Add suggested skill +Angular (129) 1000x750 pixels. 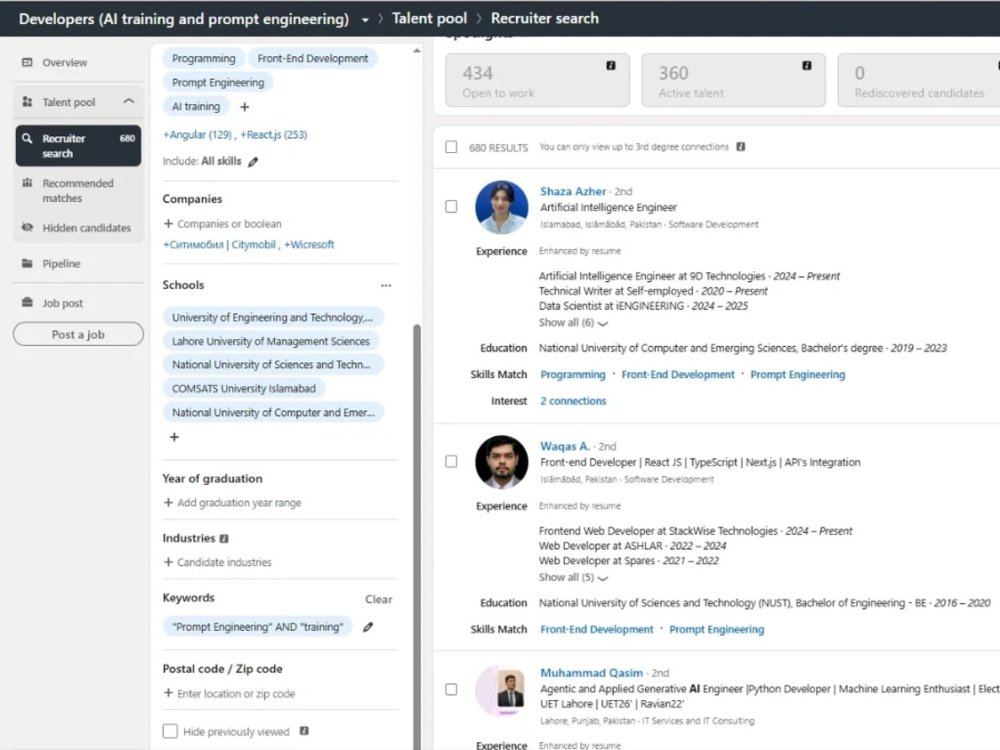(x=198, y=135)
